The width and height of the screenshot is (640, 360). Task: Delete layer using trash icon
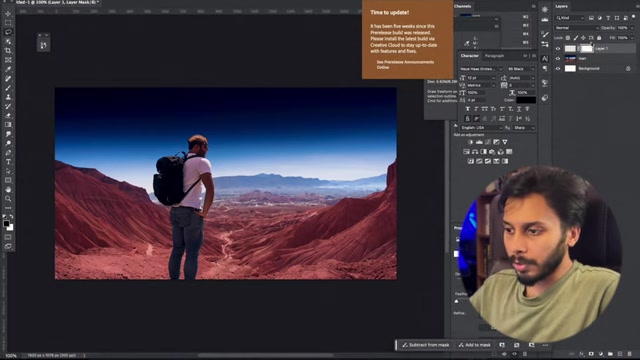pos(629,354)
